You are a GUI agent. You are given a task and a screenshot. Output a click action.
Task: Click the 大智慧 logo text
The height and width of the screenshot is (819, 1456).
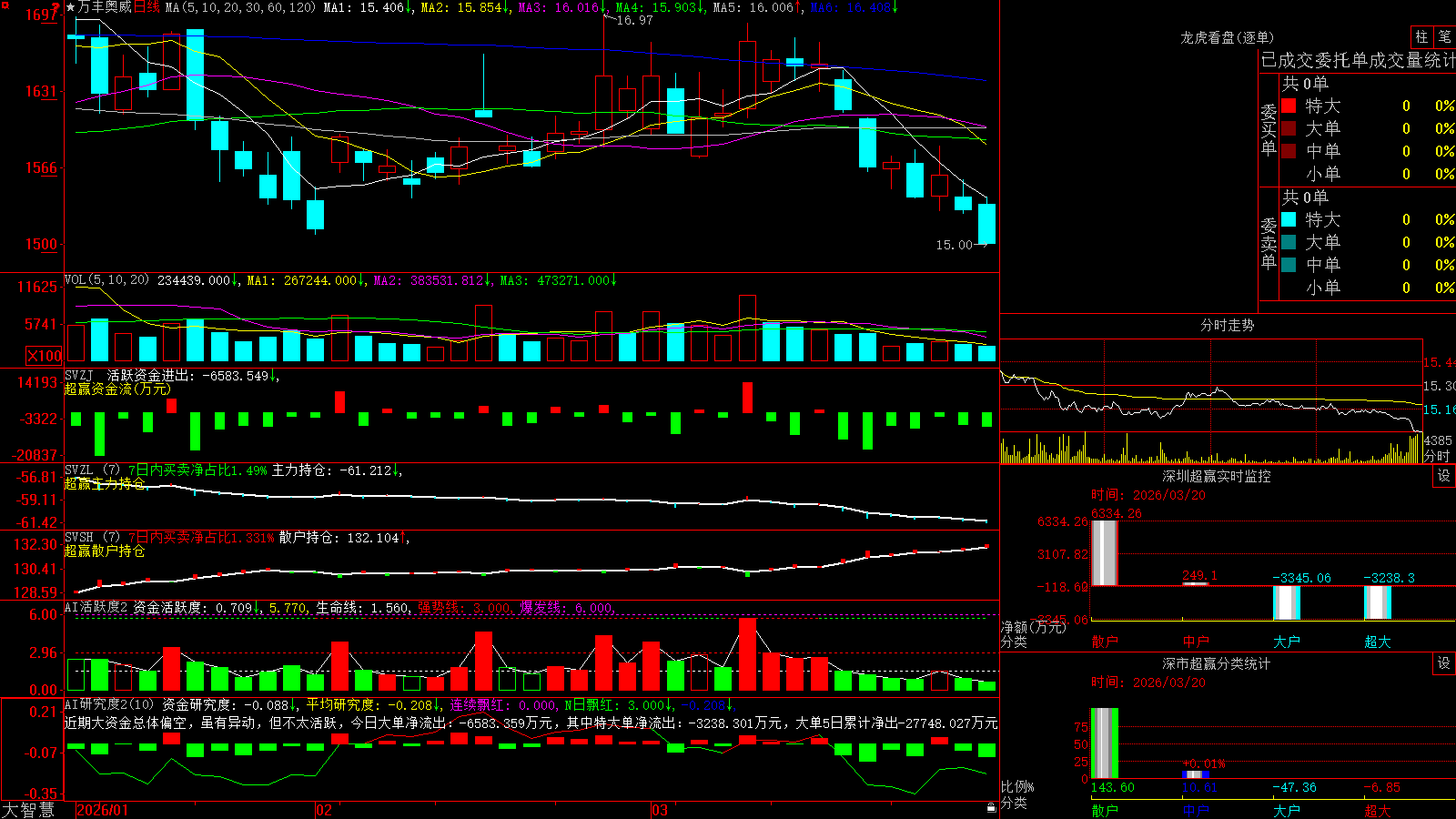(x=28, y=810)
